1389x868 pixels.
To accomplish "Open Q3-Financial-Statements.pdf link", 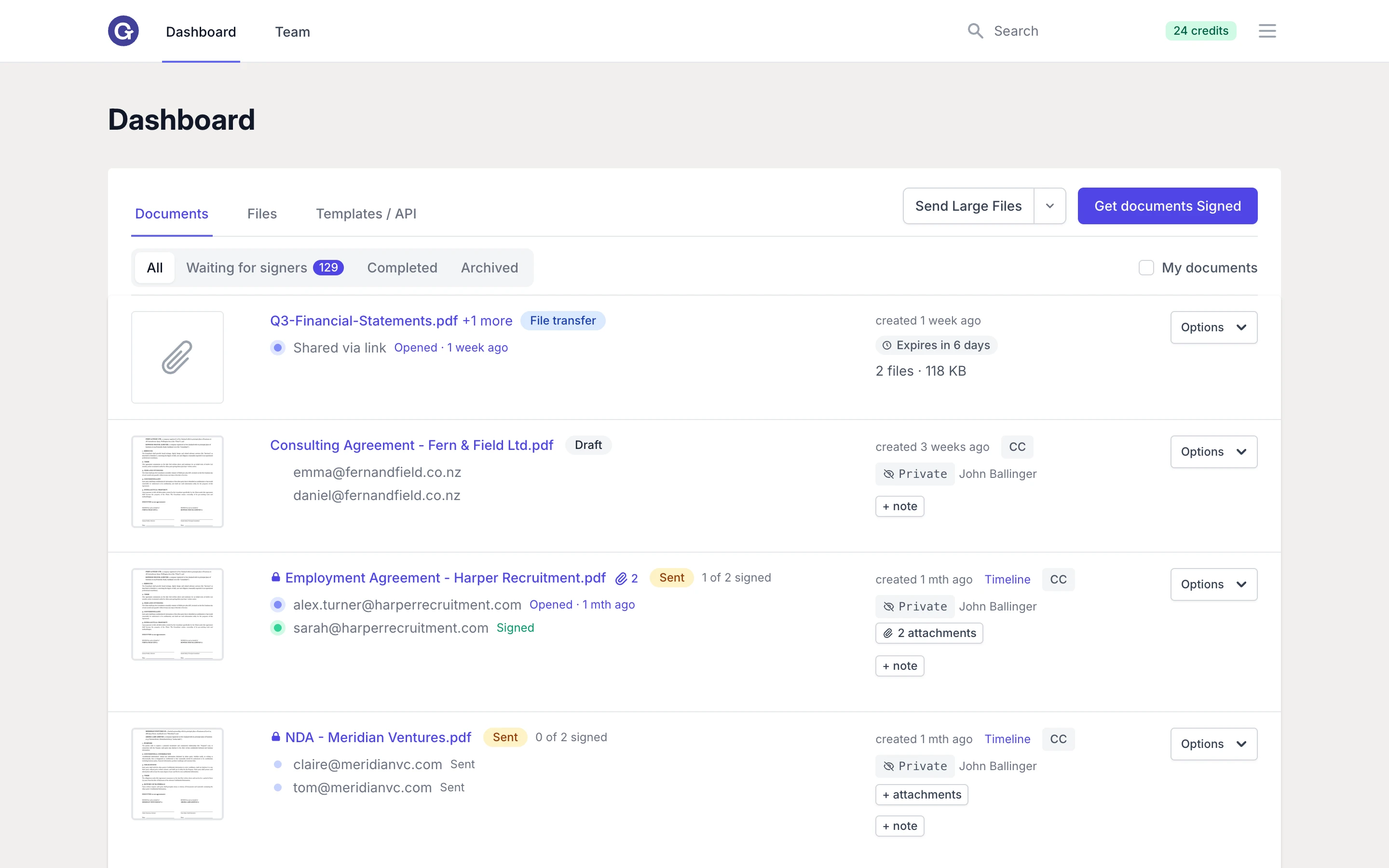I will click(364, 320).
